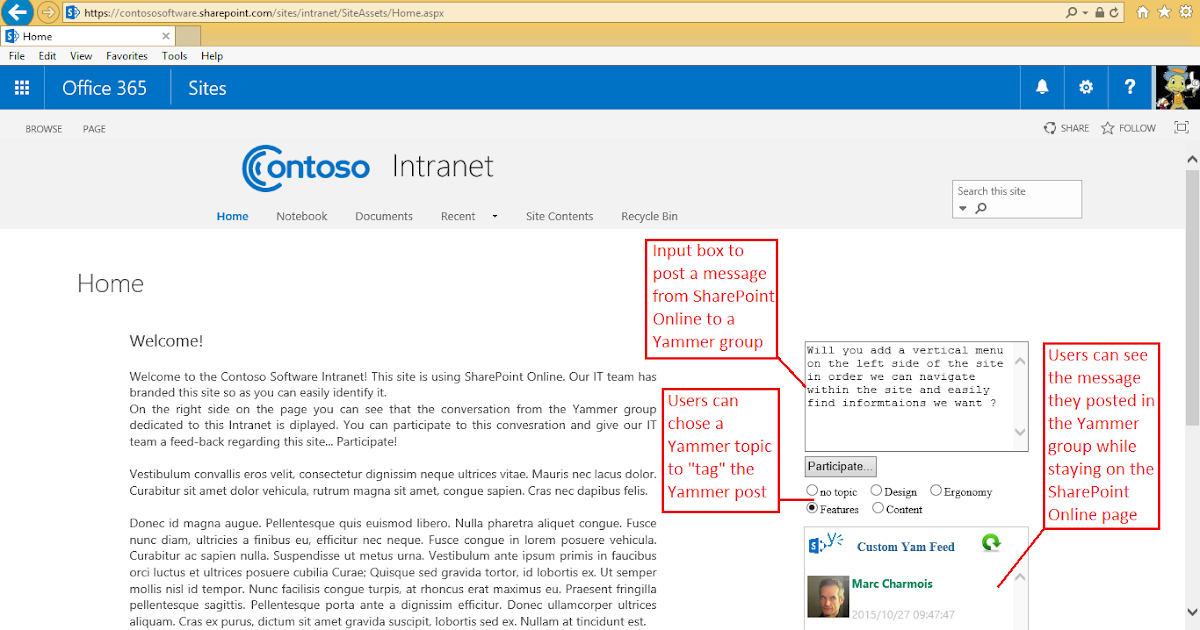Open the File menu
Image resolution: width=1200 pixels, height=630 pixels.
(17, 56)
